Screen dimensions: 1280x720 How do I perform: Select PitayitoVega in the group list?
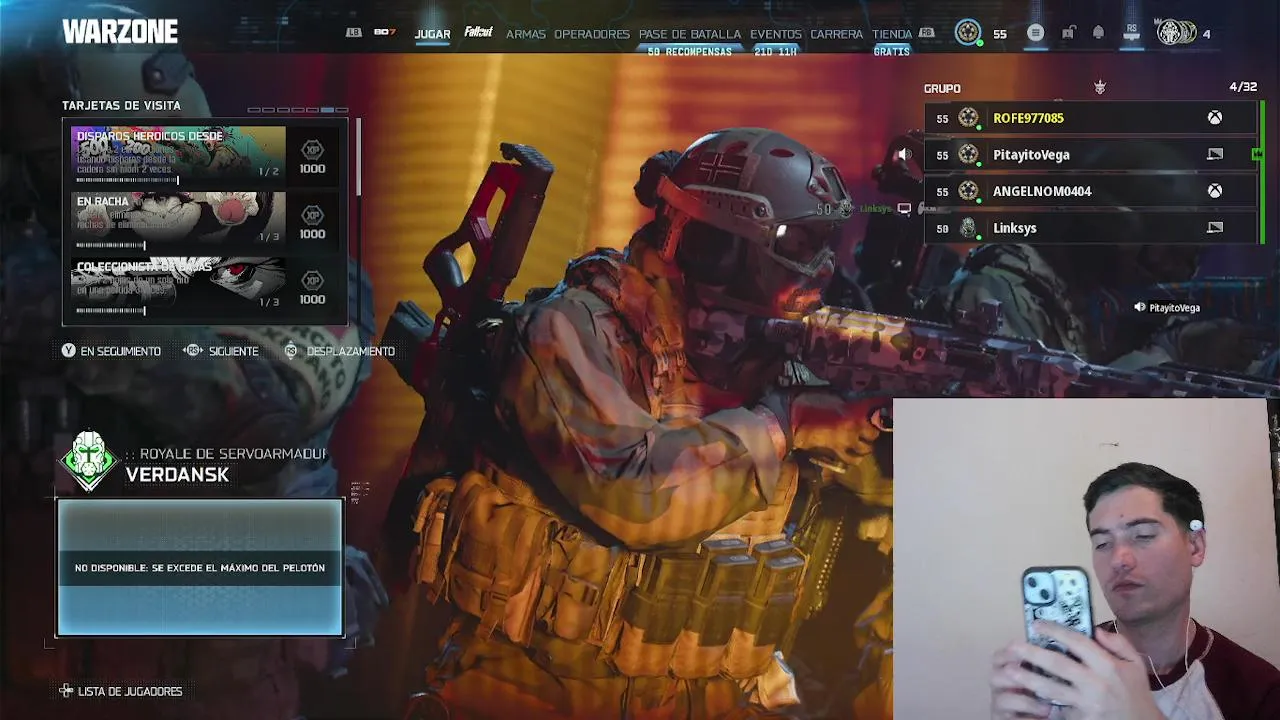coord(1090,155)
